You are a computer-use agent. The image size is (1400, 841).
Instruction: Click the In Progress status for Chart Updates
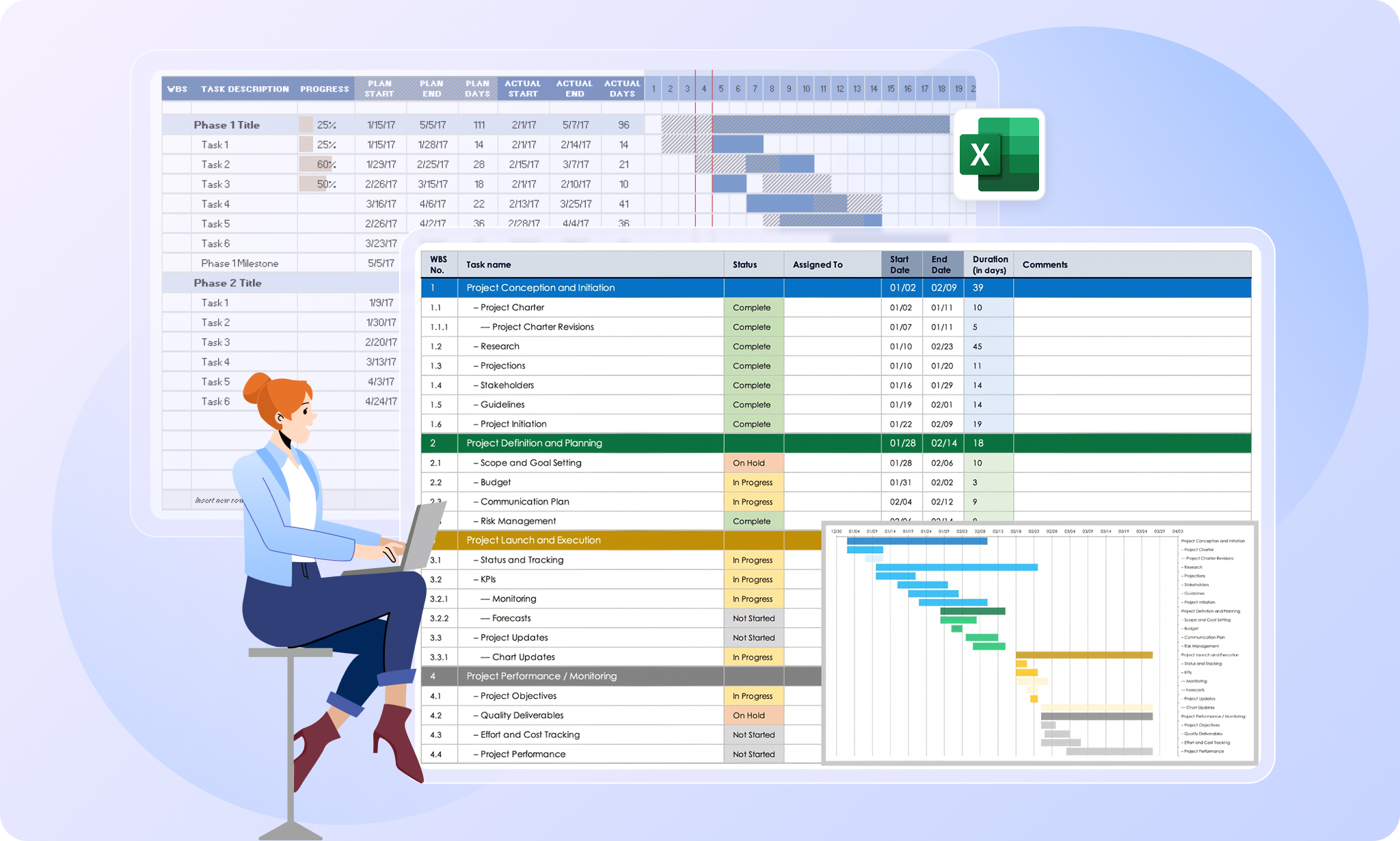point(753,657)
